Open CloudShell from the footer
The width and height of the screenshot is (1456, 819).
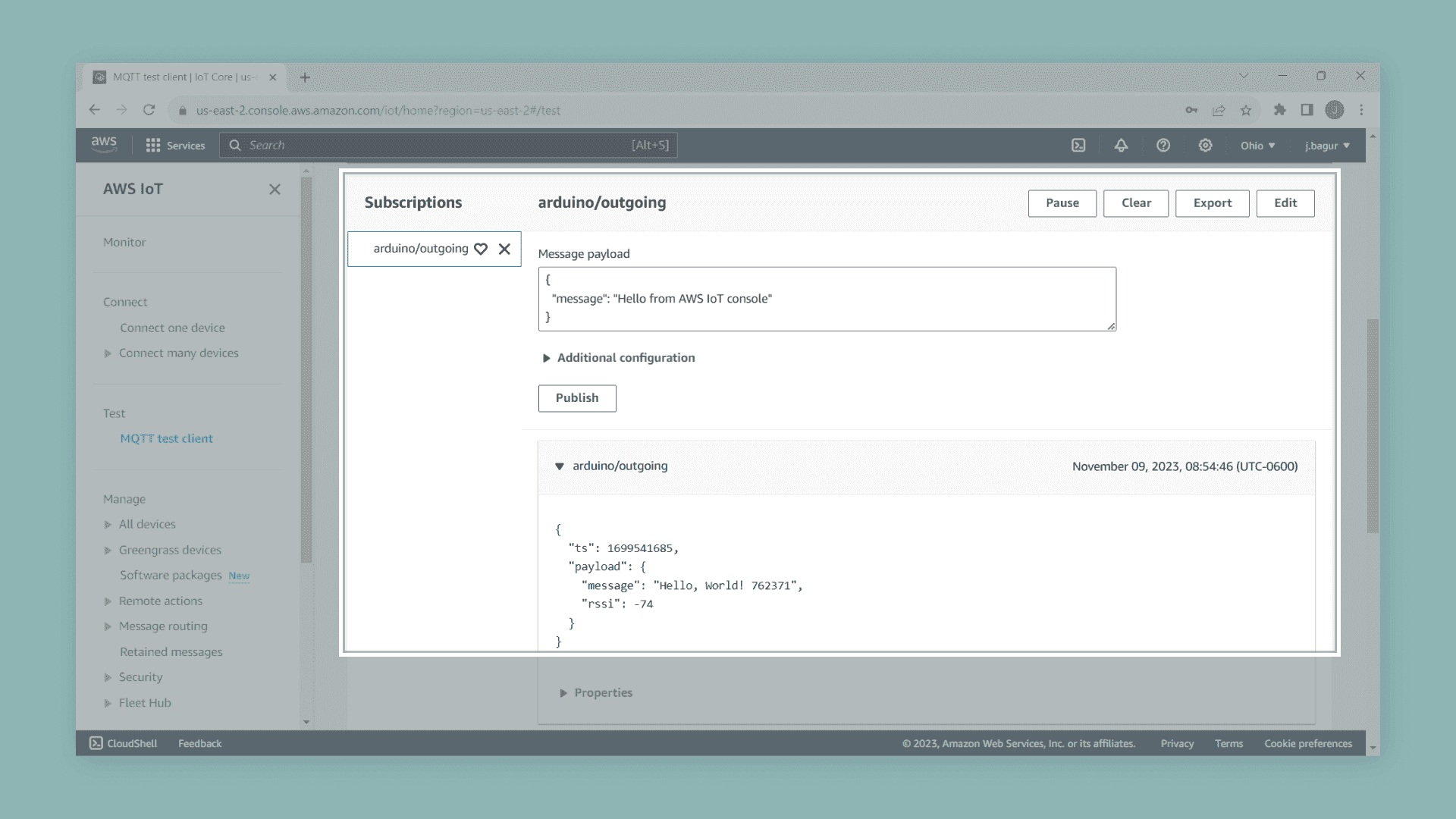click(124, 743)
